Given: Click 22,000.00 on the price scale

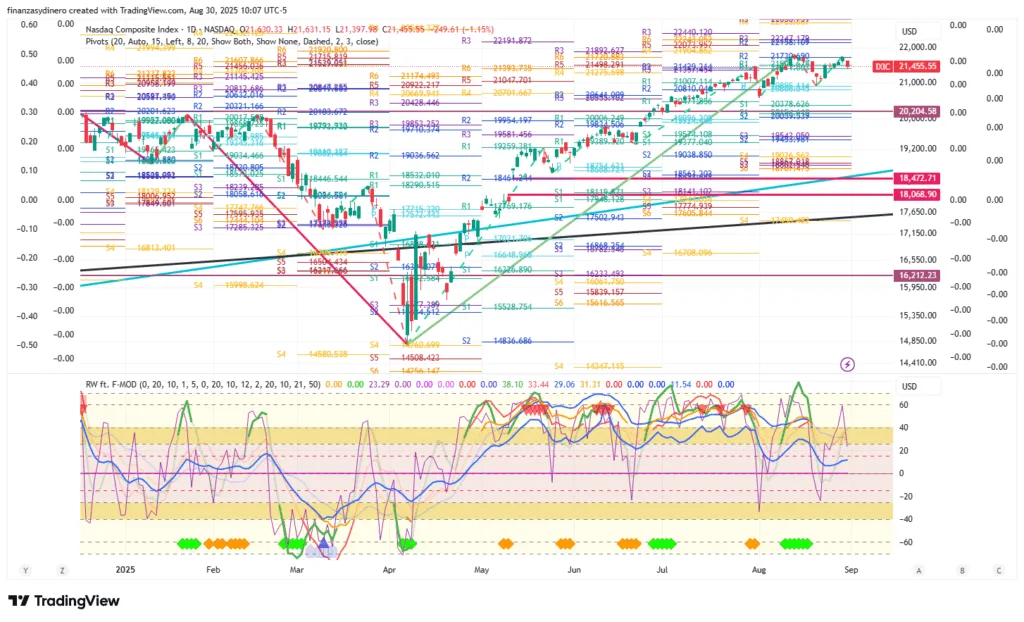Looking at the screenshot, I should tap(918, 47).
